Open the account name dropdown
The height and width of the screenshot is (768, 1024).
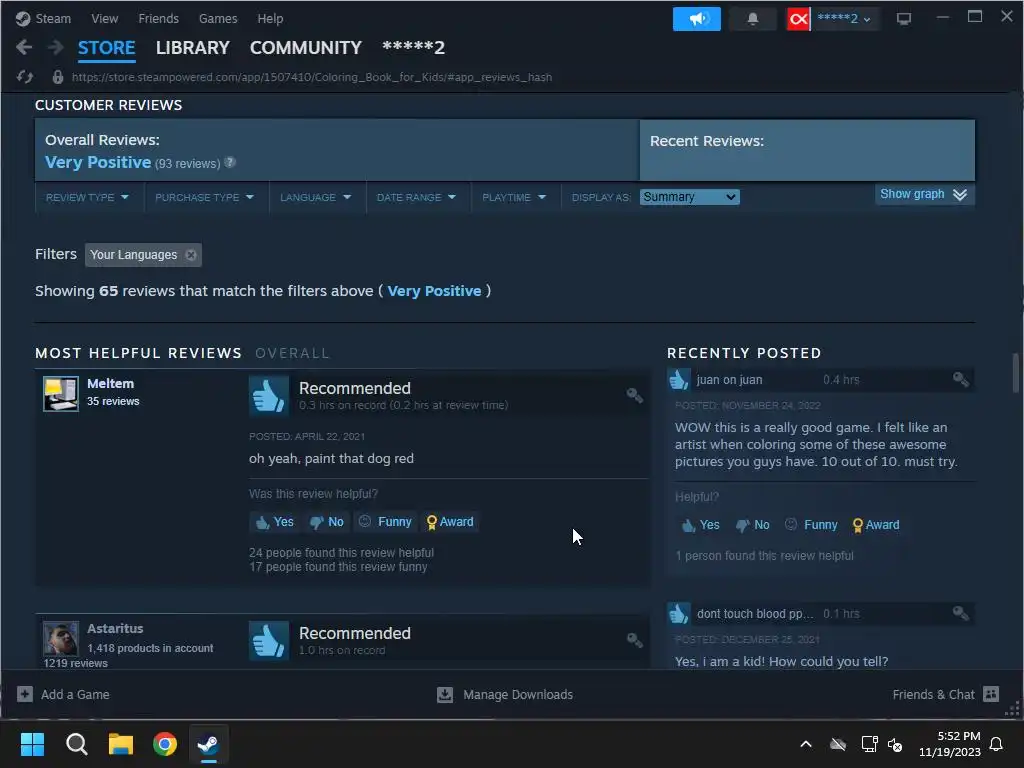[x=844, y=19]
